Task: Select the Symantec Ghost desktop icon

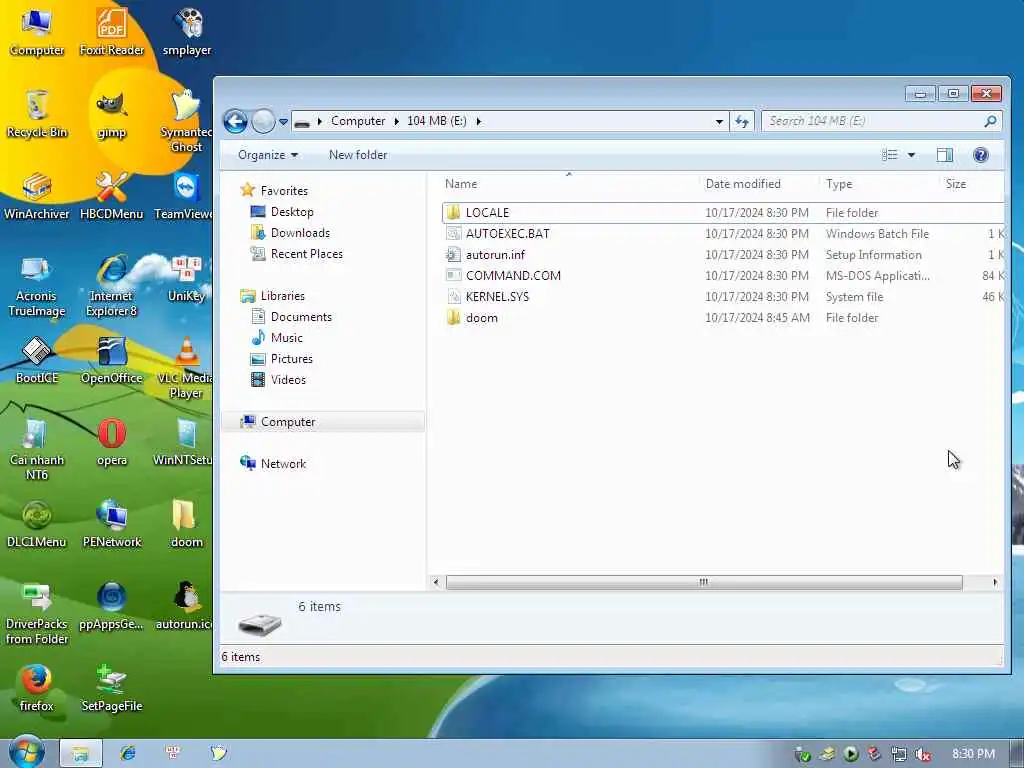Action: (187, 121)
